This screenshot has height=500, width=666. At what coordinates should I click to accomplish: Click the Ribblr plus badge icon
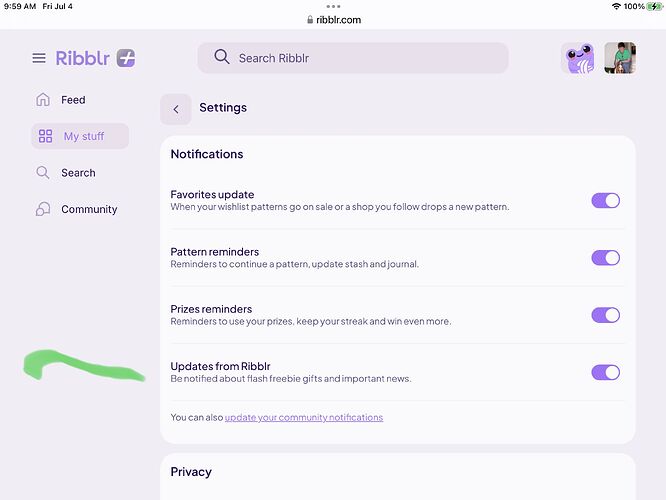coord(126,58)
